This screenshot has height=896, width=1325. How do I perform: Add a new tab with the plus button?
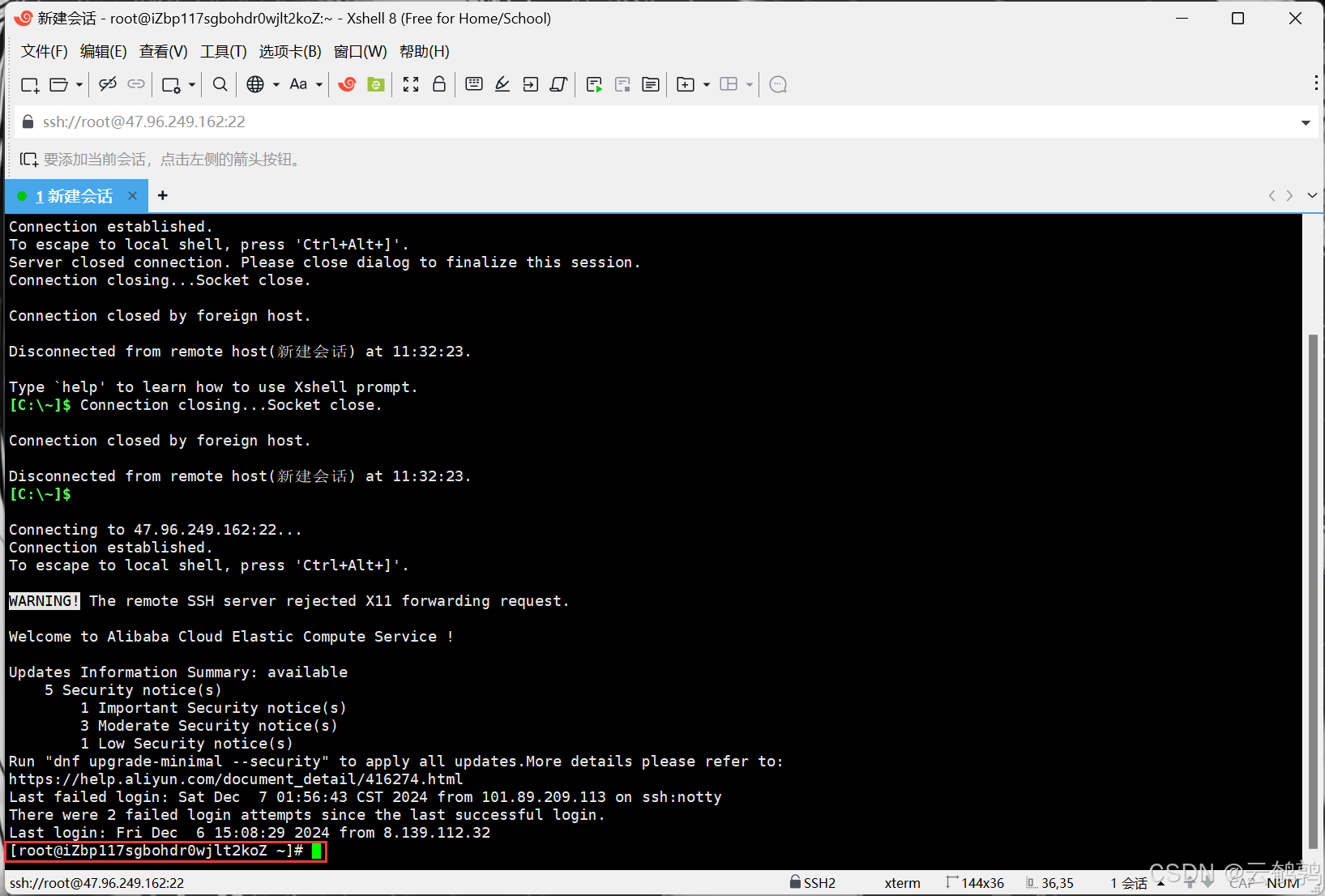(x=162, y=195)
